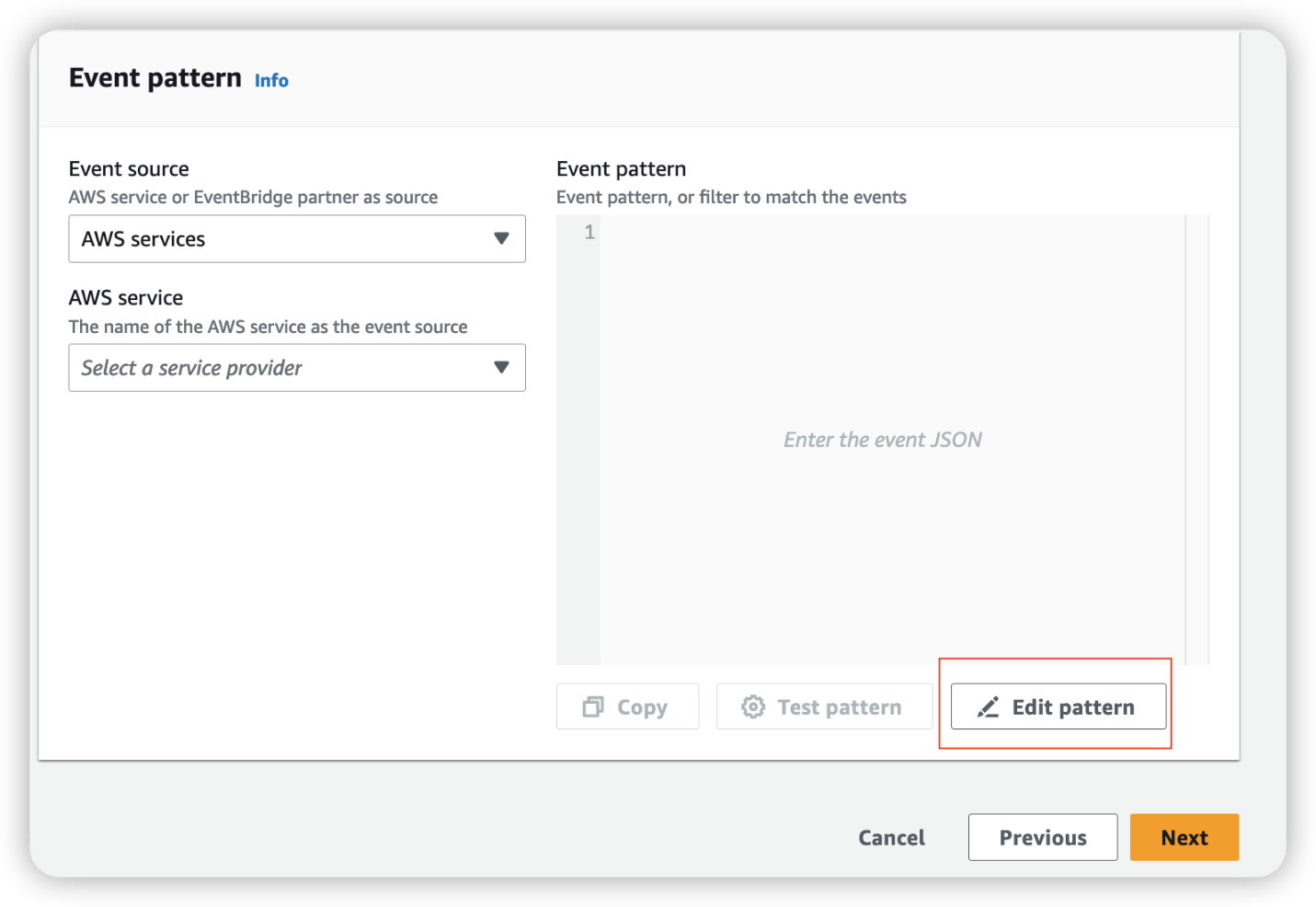Open the AWS service provider dropdown
This screenshot has width=1316, height=907.
click(x=296, y=367)
